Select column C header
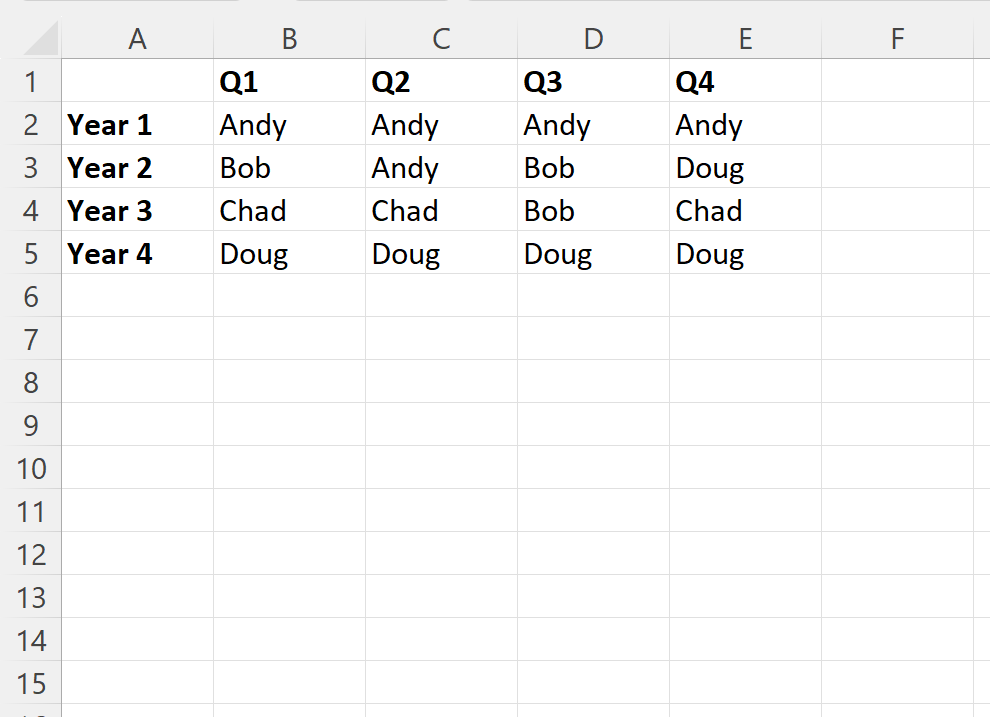The image size is (990, 717). point(441,39)
